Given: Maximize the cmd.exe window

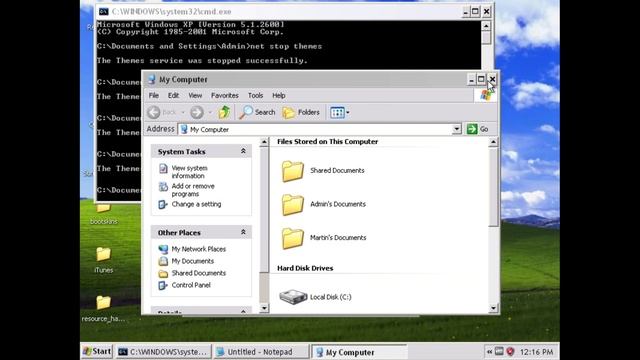Looking at the screenshot, I should click(x=476, y=11).
